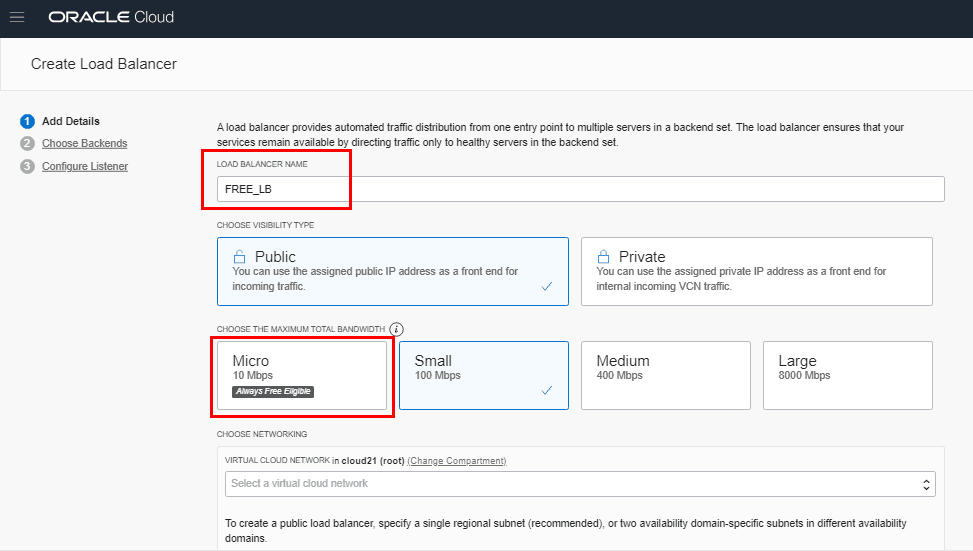Click step 1 Add Details number icon
Viewport: 973px width, 551px height.
pos(27,121)
